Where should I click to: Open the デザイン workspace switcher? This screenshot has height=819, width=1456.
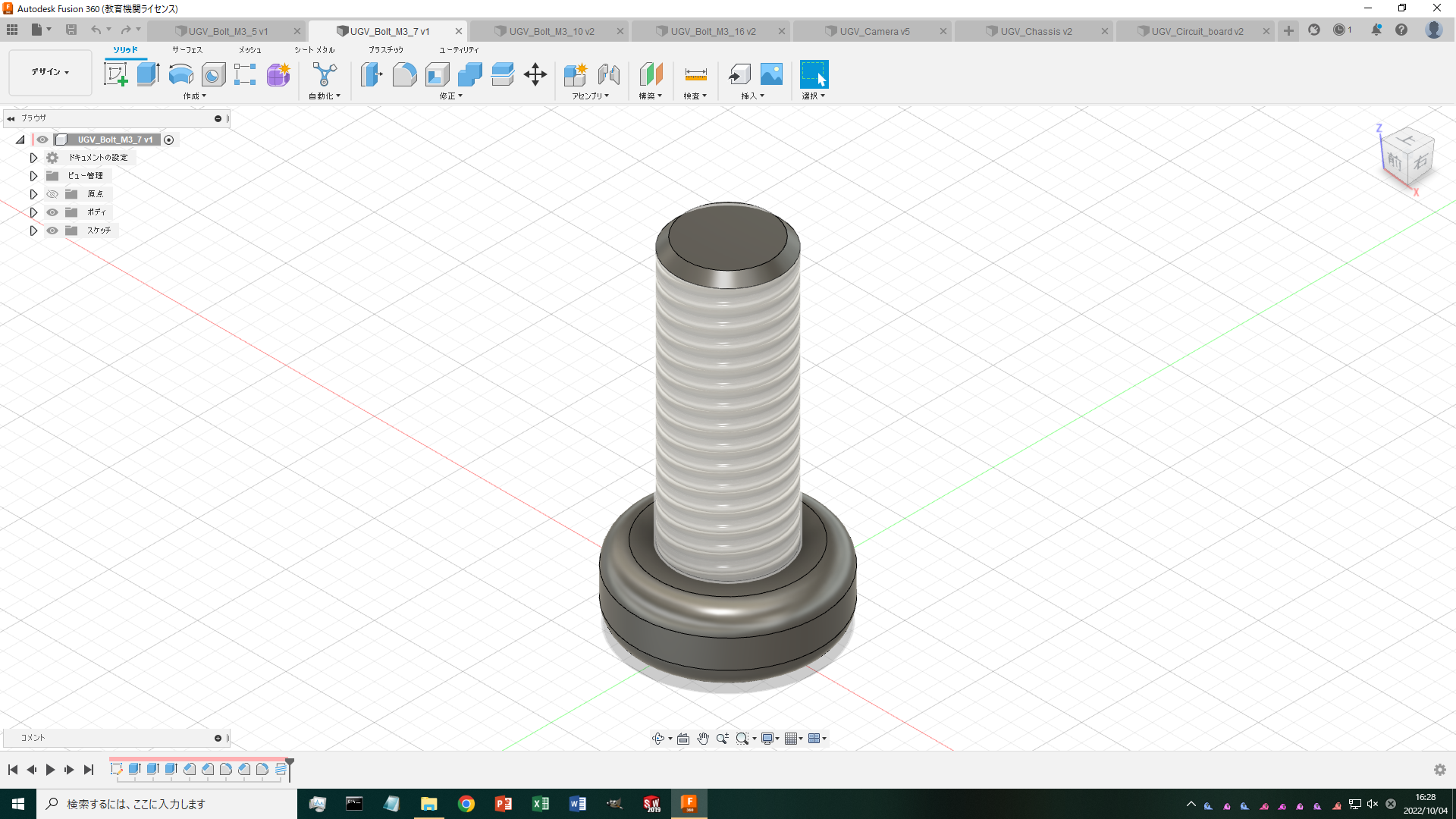click(49, 72)
